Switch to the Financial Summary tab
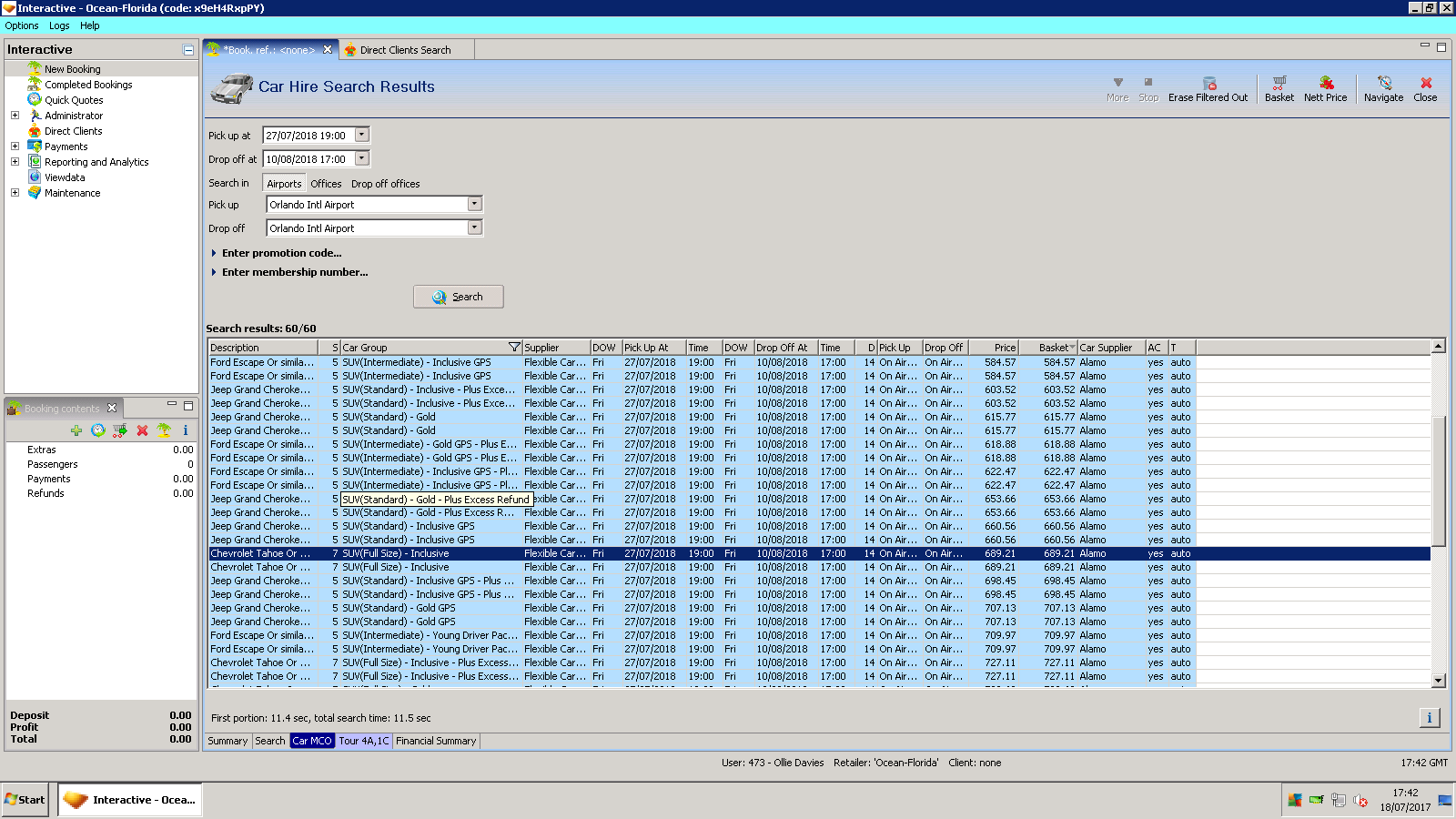 (x=436, y=741)
